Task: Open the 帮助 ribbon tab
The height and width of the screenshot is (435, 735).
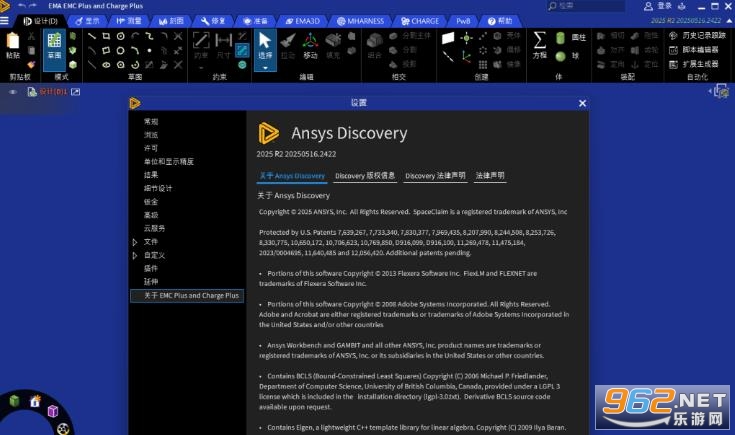Action: tap(500, 21)
